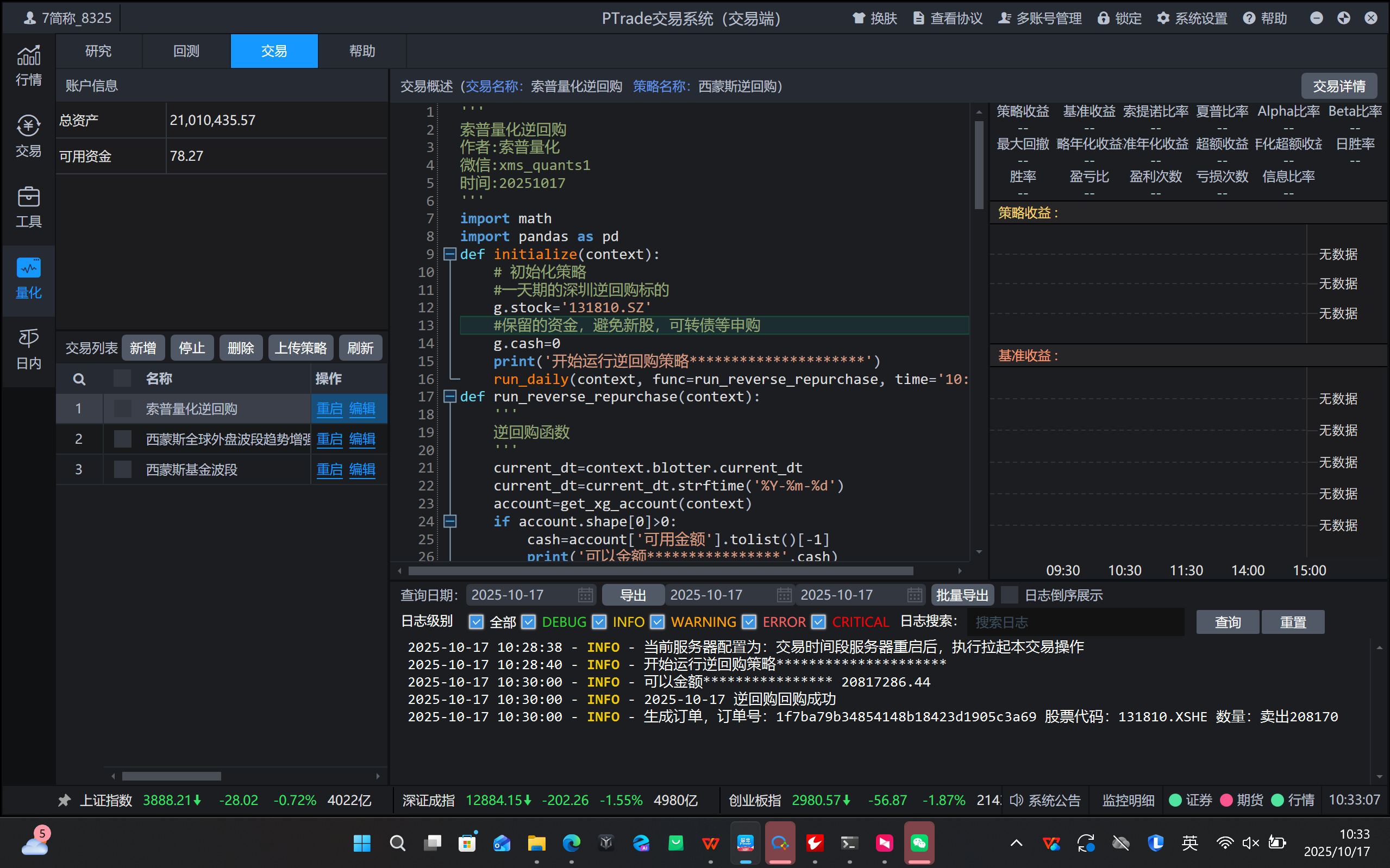The height and width of the screenshot is (868, 1390).
Task: Collapse the initialize function fold marker
Action: pyautogui.click(x=450, y=254)
